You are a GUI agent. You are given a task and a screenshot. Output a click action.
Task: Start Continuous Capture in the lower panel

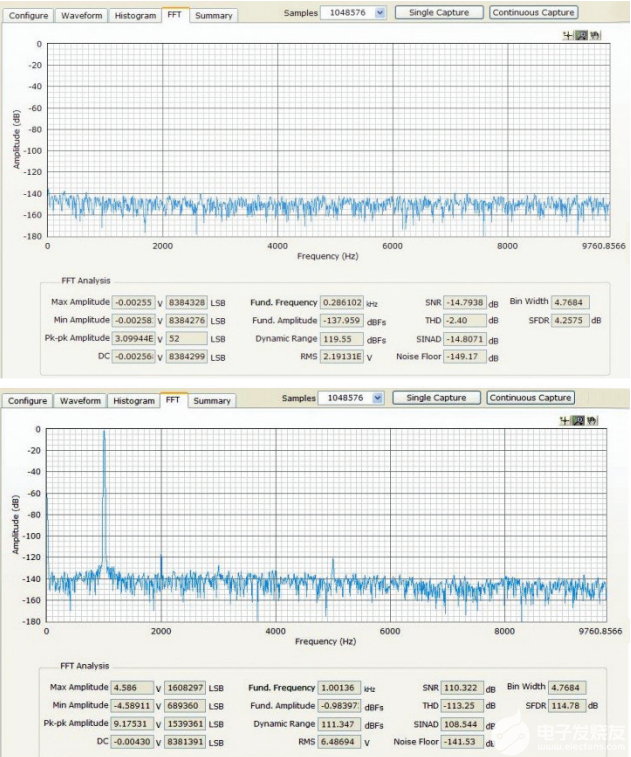coord(530,398)
